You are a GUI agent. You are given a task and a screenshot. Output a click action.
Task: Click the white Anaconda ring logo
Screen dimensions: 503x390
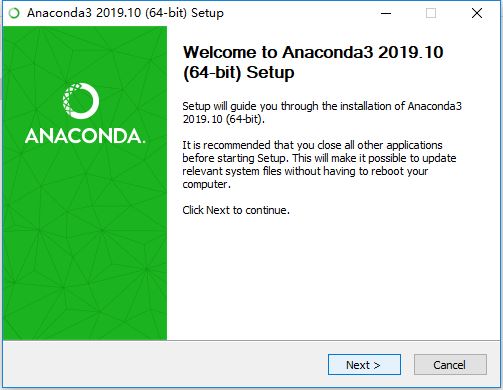click(x=81, y=101)
